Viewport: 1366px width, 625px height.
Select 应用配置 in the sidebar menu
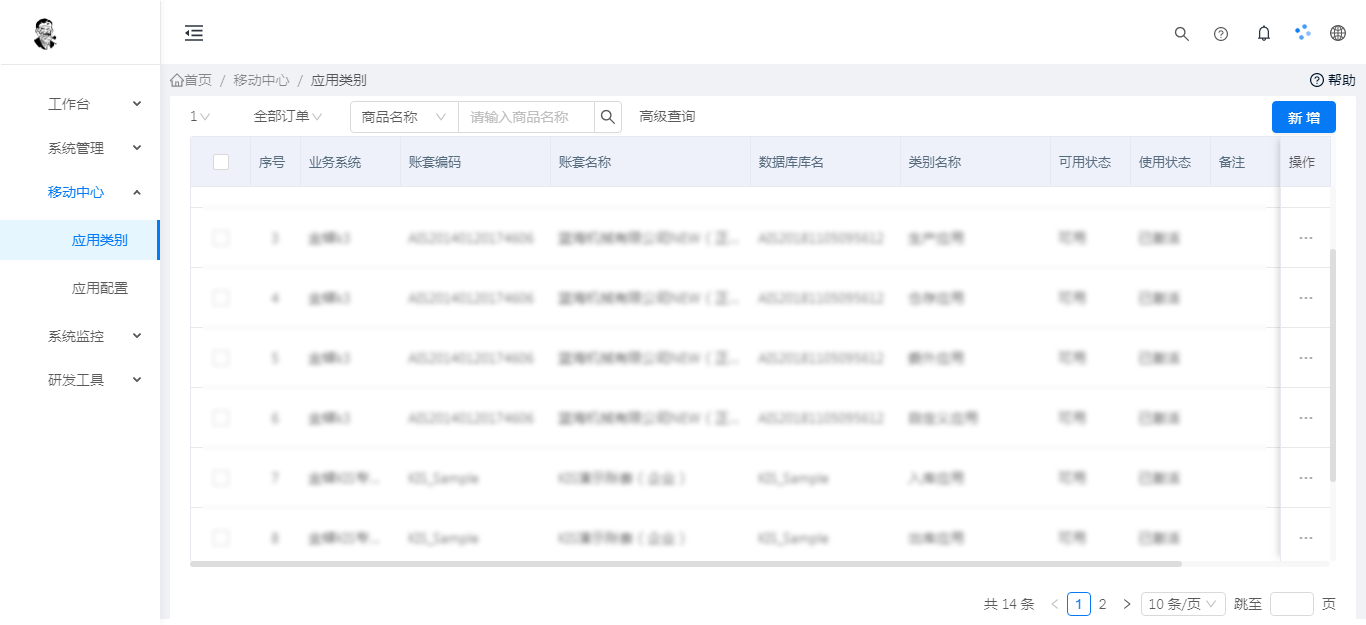(x=100, y=288)
